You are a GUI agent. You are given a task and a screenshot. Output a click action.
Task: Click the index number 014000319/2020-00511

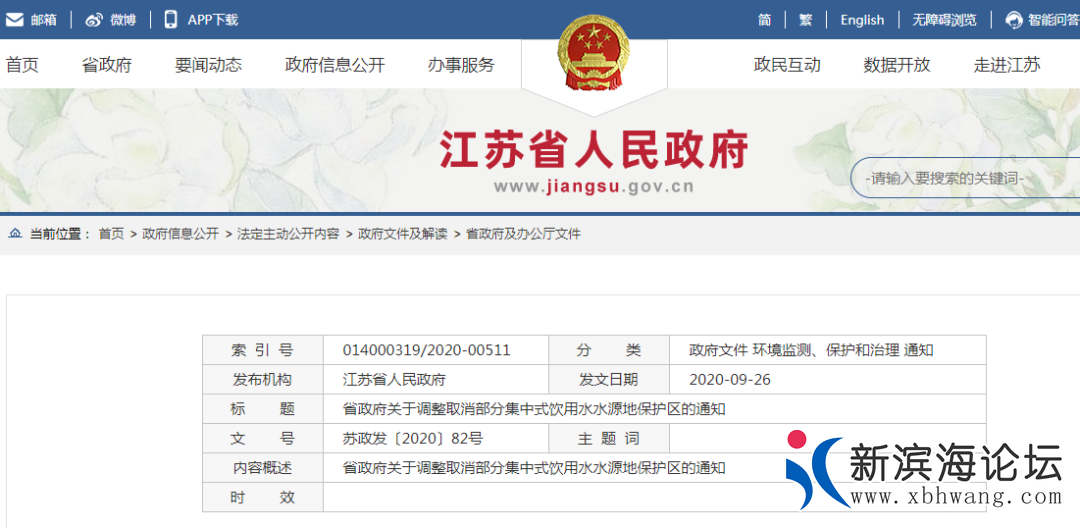point(426,350)
